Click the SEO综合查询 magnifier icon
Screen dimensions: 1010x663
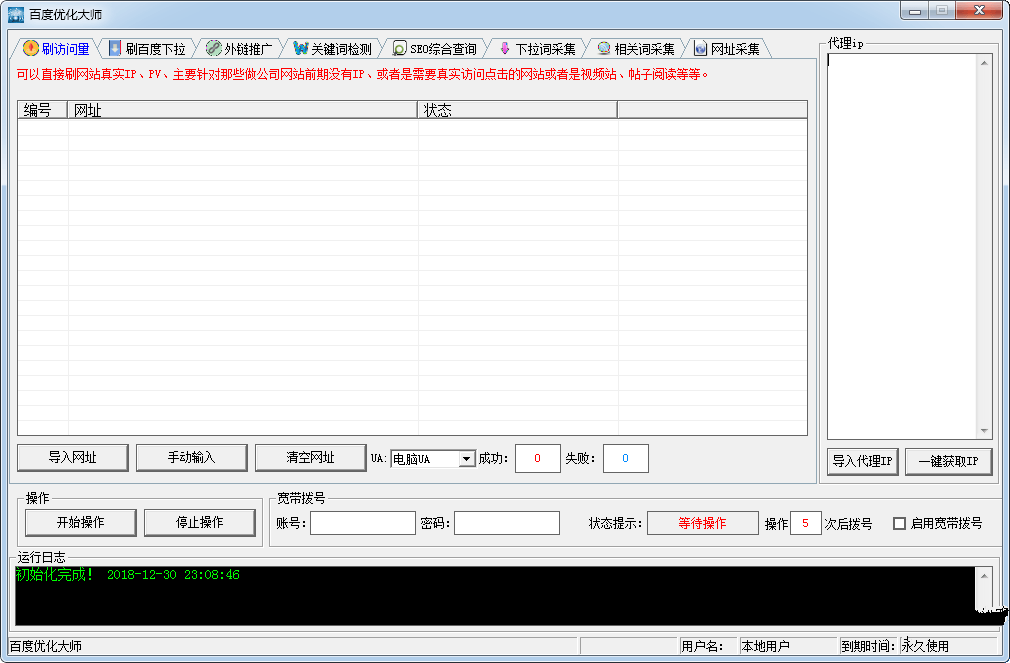point(399,48)
